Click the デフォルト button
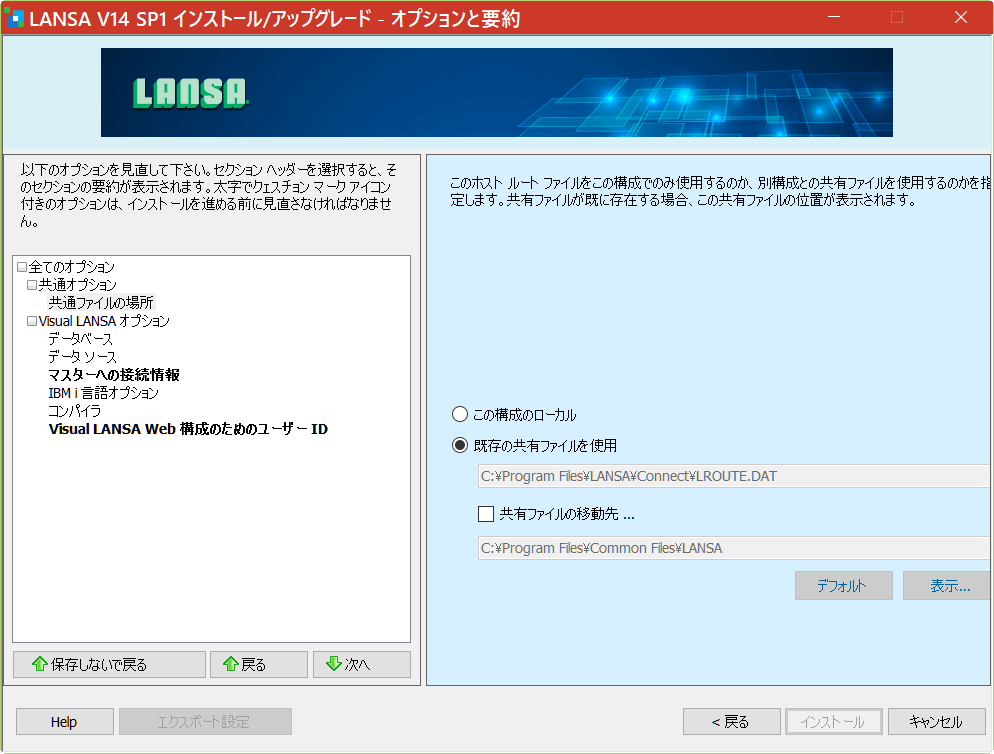Viewport: 994px width, 754px height. tap(844, 586)
